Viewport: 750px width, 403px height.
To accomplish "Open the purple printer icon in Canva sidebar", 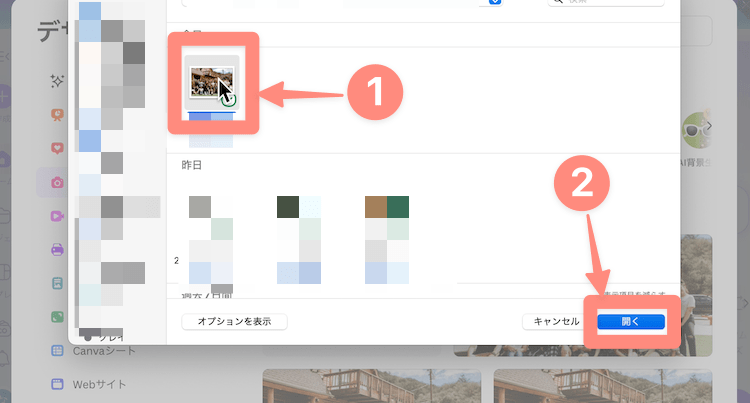I will [57, 250].
